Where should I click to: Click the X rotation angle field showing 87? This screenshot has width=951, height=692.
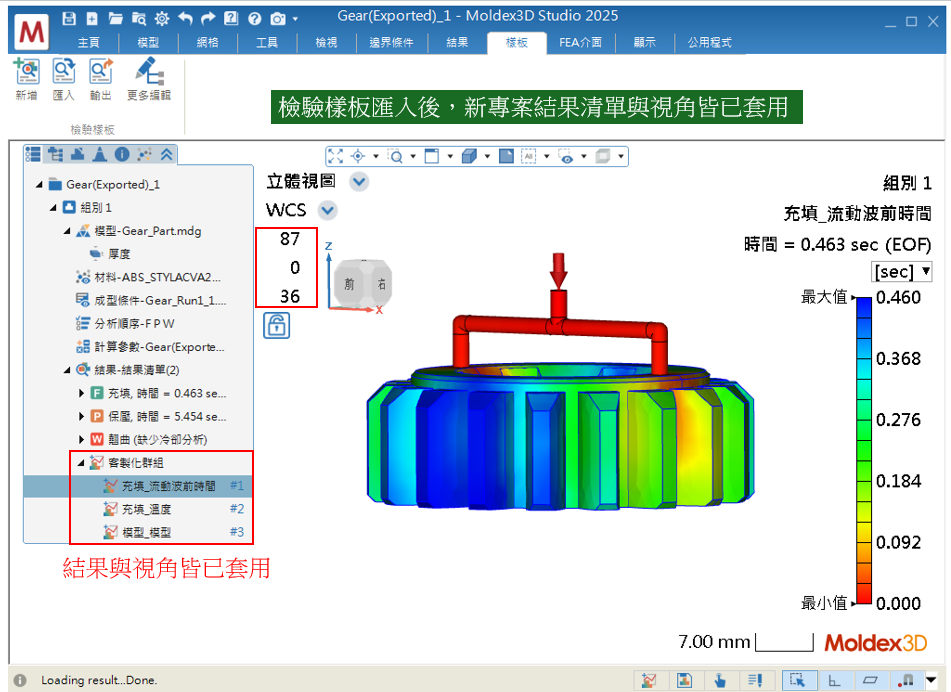click(289, 239)
